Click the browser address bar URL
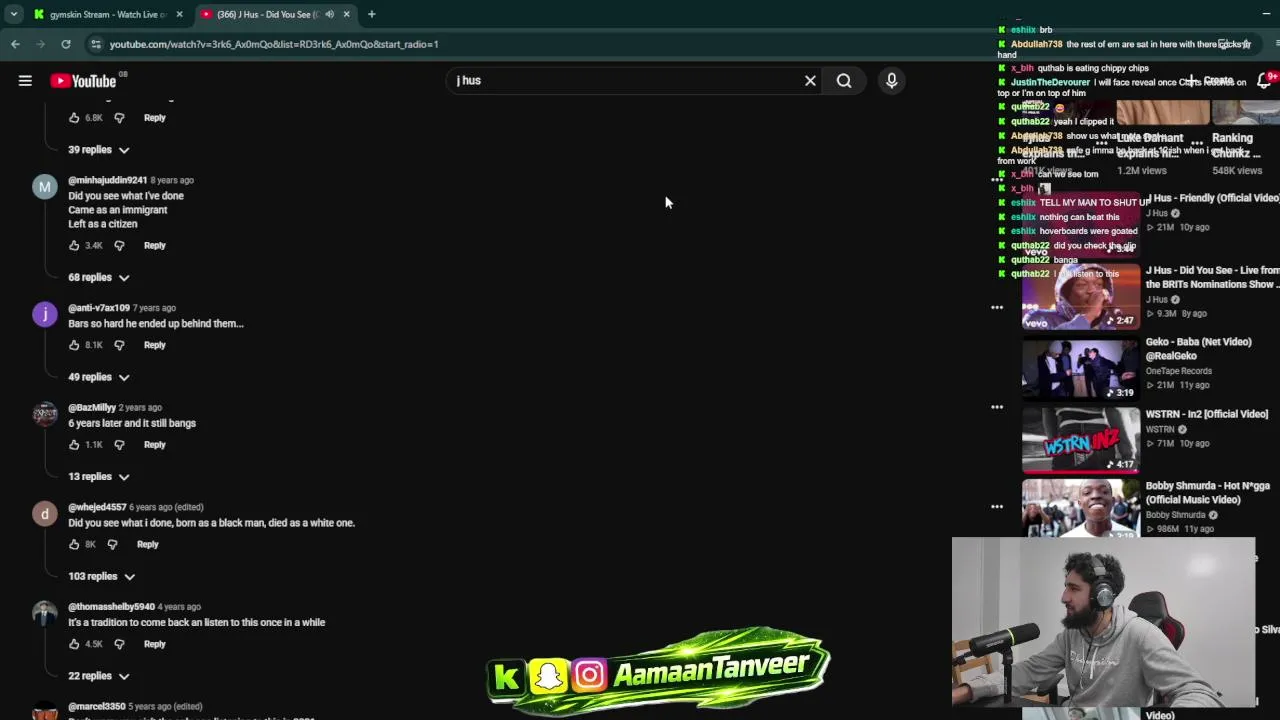This screenshot has width=1280, height=720. point(274,44)
